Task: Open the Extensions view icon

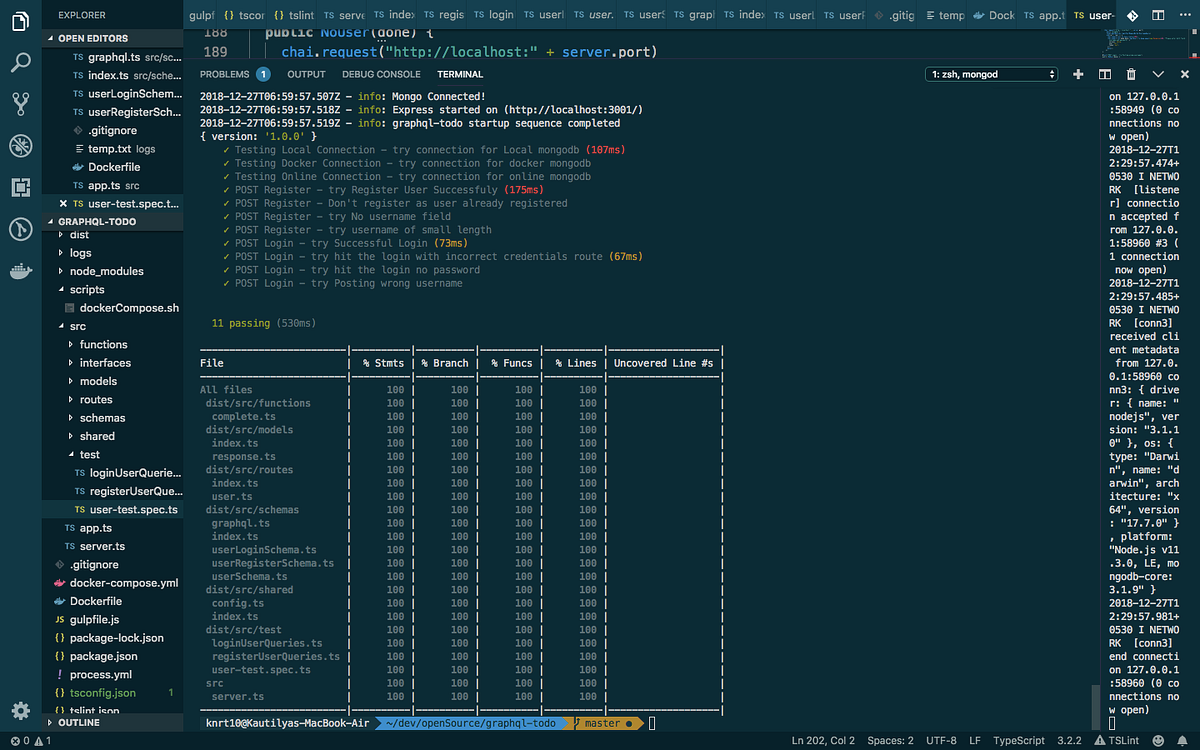Action: click(x=20, y=187)
